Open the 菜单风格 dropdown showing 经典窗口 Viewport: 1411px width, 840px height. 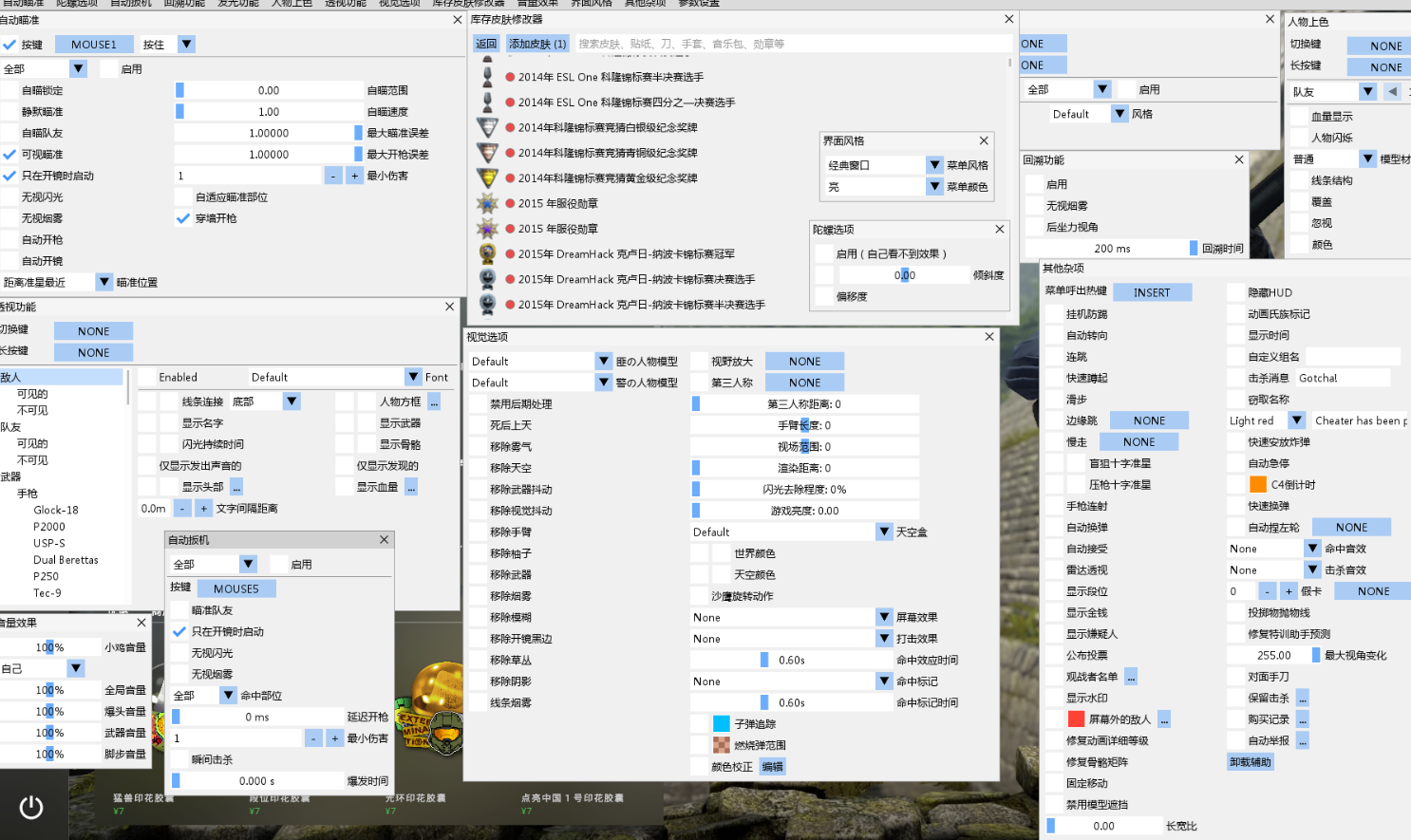click(x=935, y=165)
